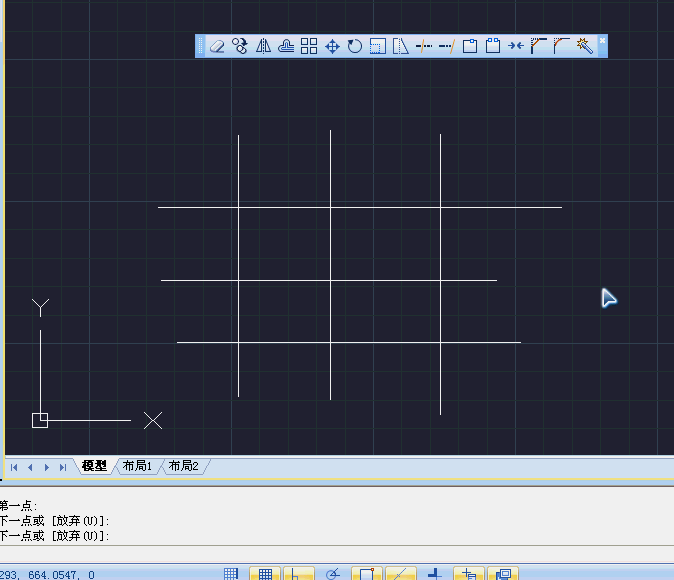Enable Polar tracking in status bar

tap(333, 574)
